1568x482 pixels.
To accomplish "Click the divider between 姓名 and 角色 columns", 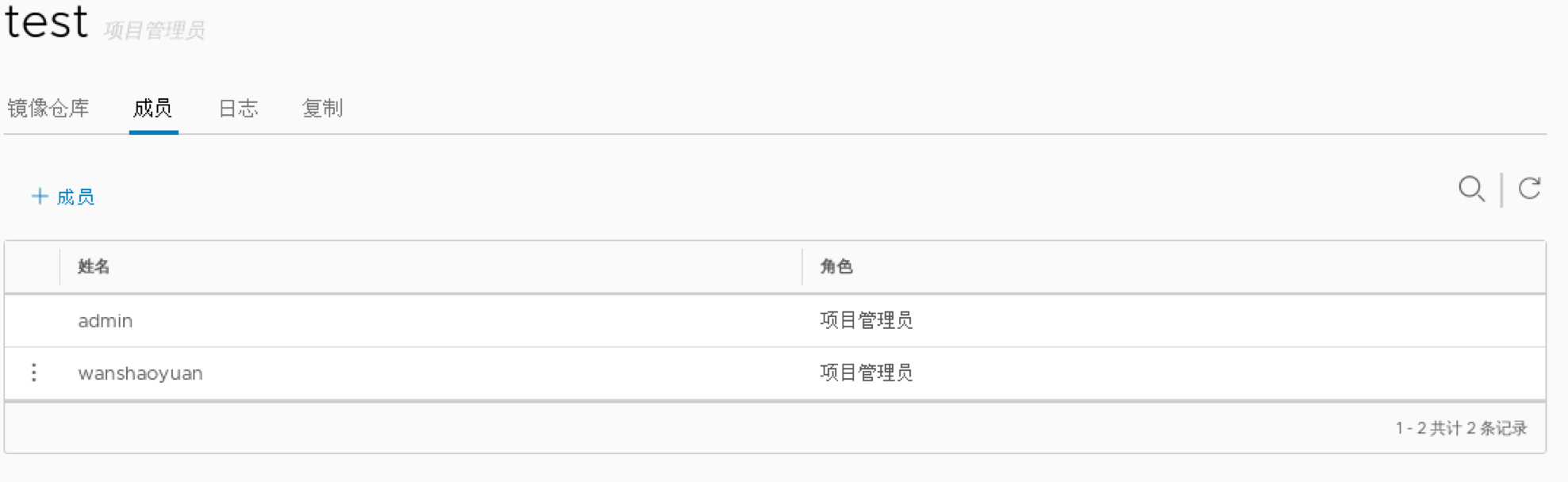I will pyautogui.click(x=802, y=267).
